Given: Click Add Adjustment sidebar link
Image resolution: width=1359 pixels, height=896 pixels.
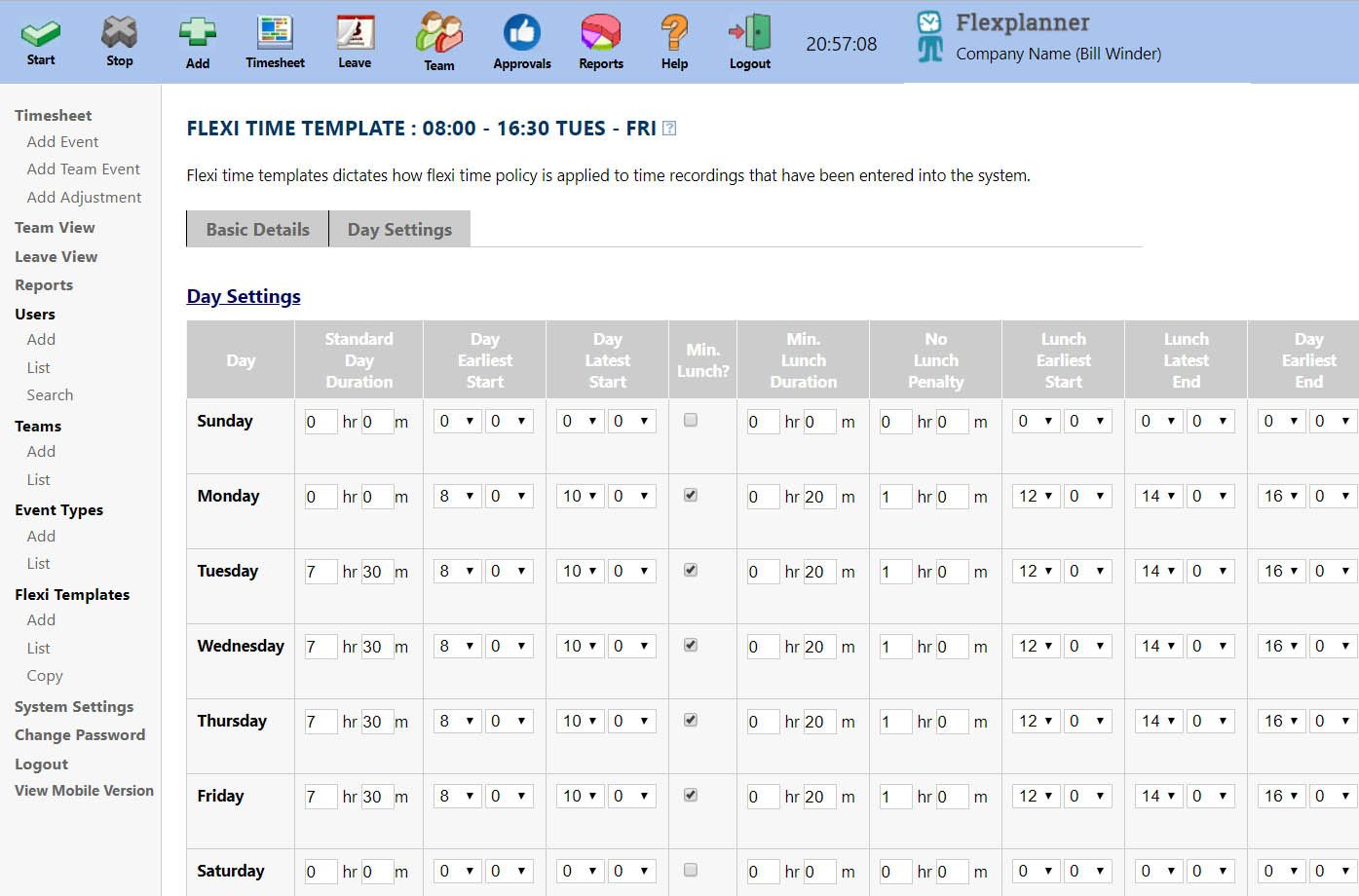Looking at the screenshot, I should (x=84, y=198).
